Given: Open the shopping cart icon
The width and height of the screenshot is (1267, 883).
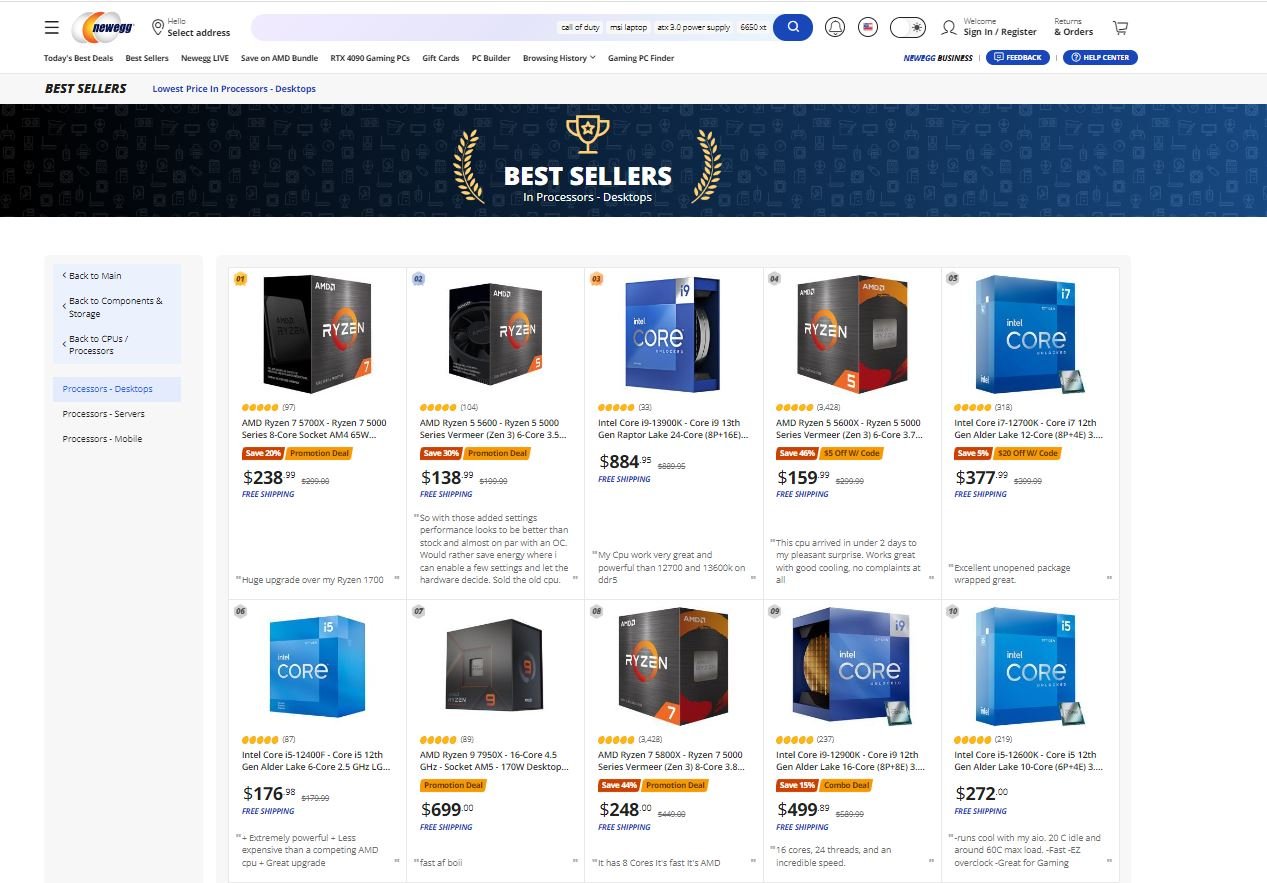Looking at the screenshot, I should 1120,27.
